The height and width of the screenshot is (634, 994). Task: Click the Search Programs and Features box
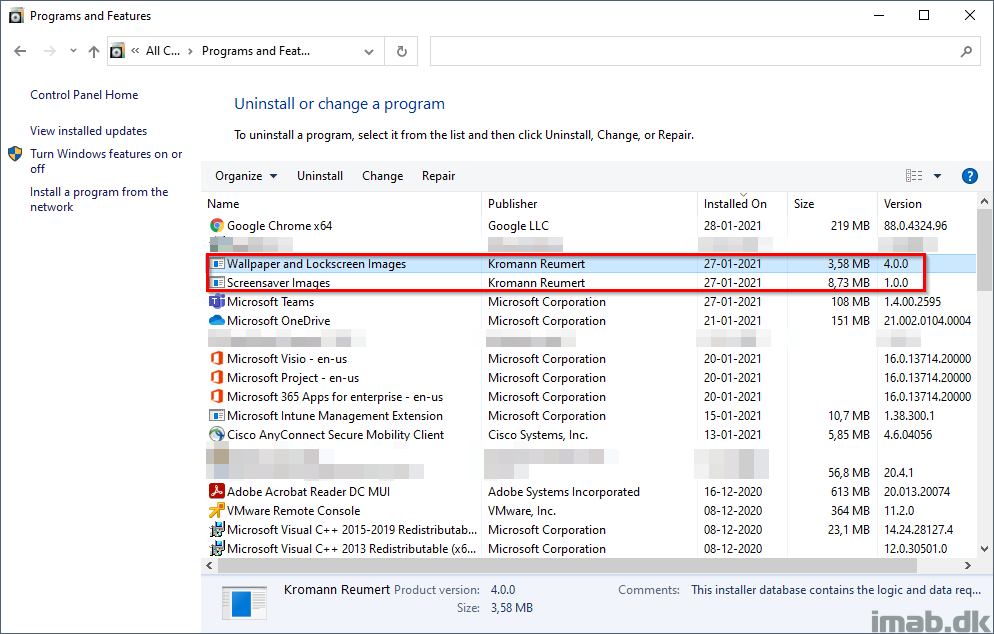705,51
